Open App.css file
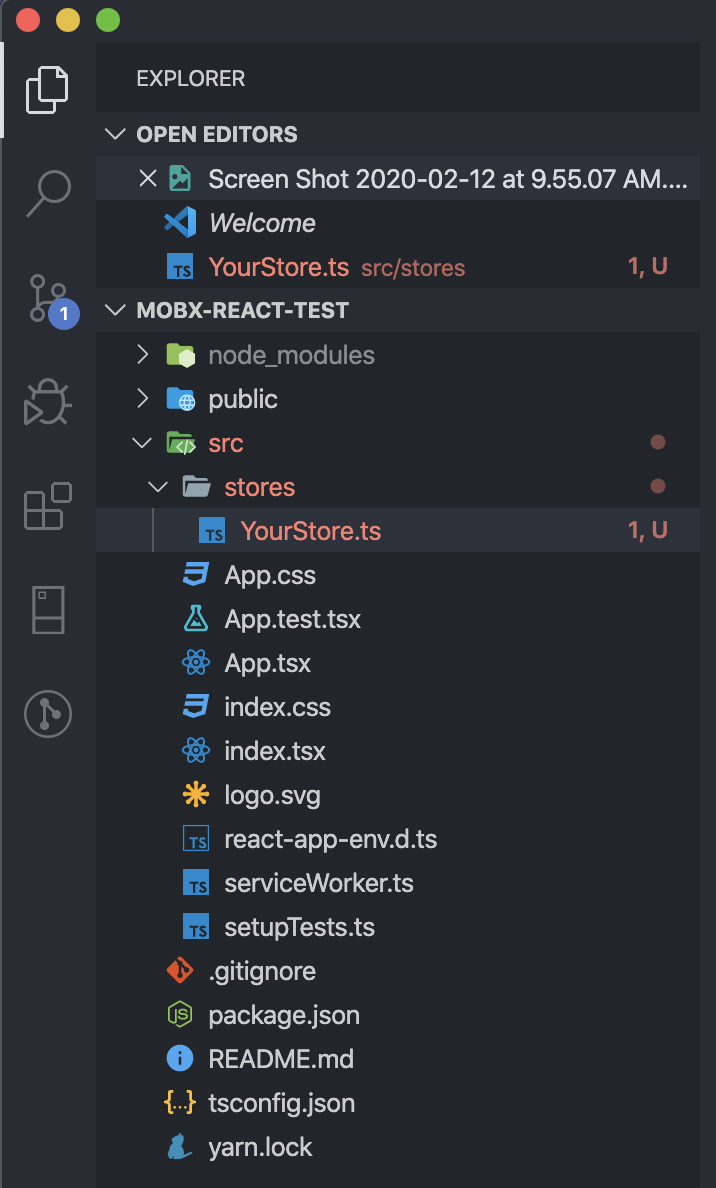The image size is (716, 1188). (398, 575)
